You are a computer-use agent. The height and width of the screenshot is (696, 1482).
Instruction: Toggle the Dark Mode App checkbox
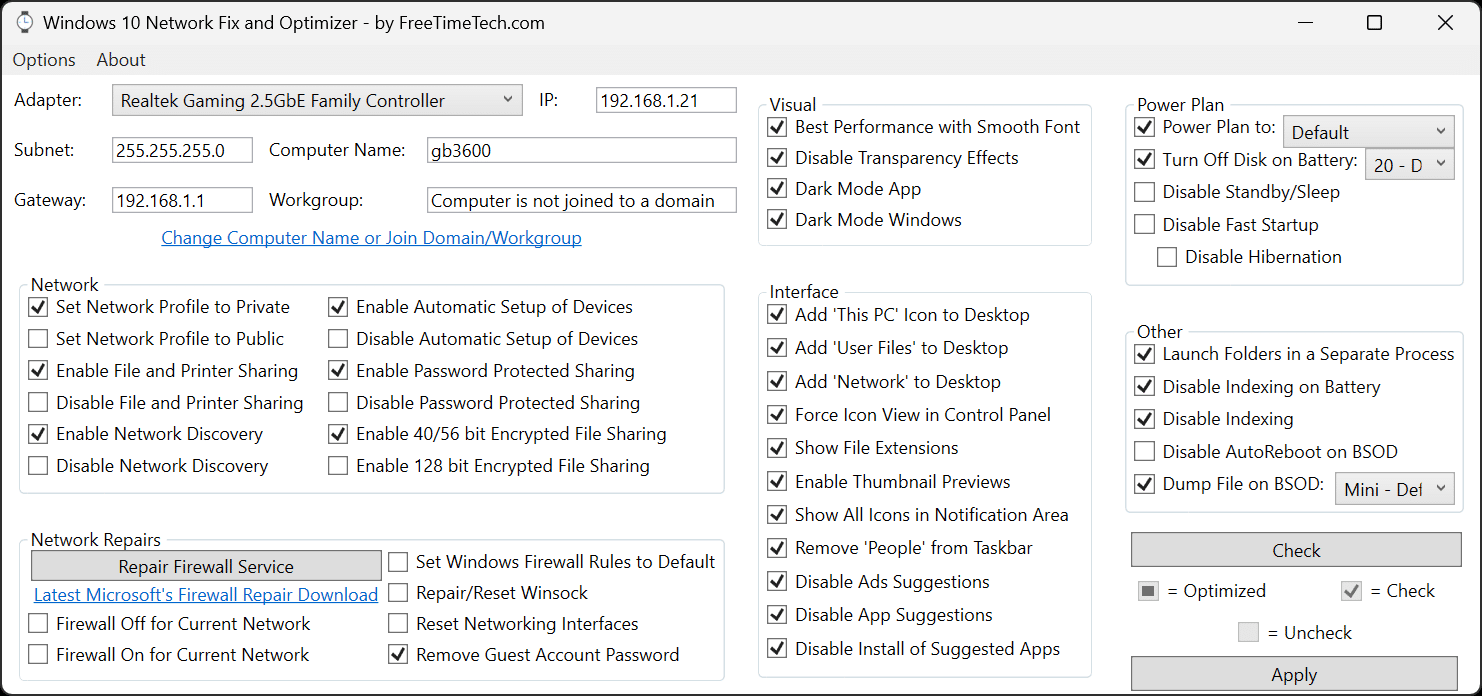777,188
